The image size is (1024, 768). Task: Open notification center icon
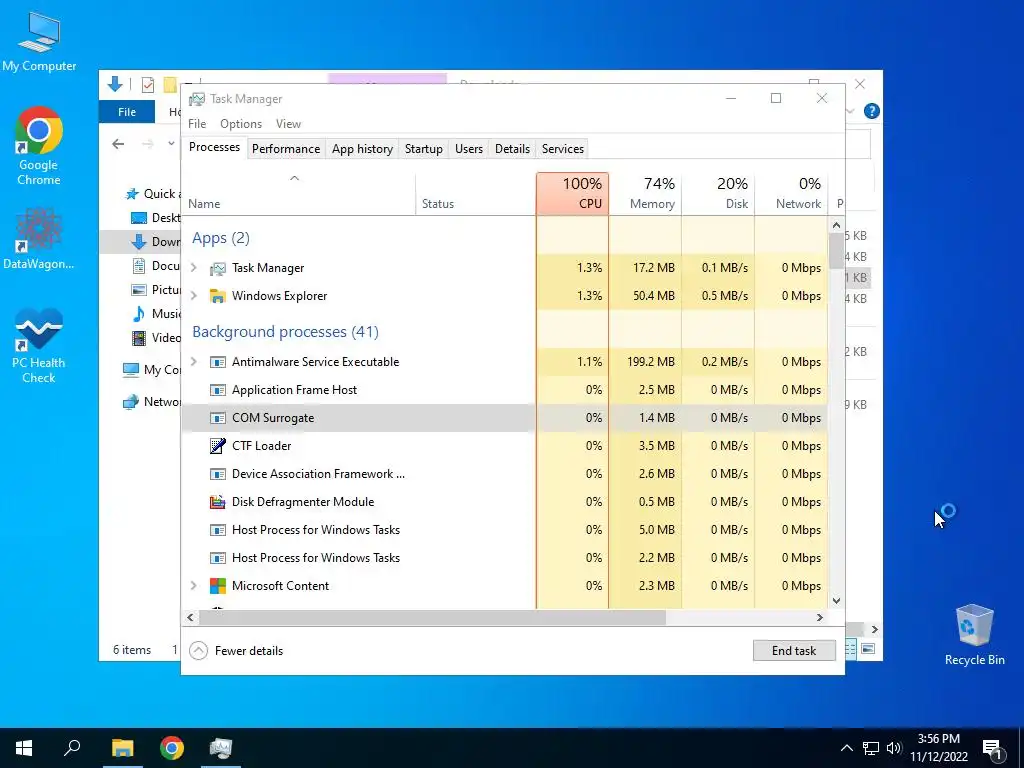tap(993, 748)
